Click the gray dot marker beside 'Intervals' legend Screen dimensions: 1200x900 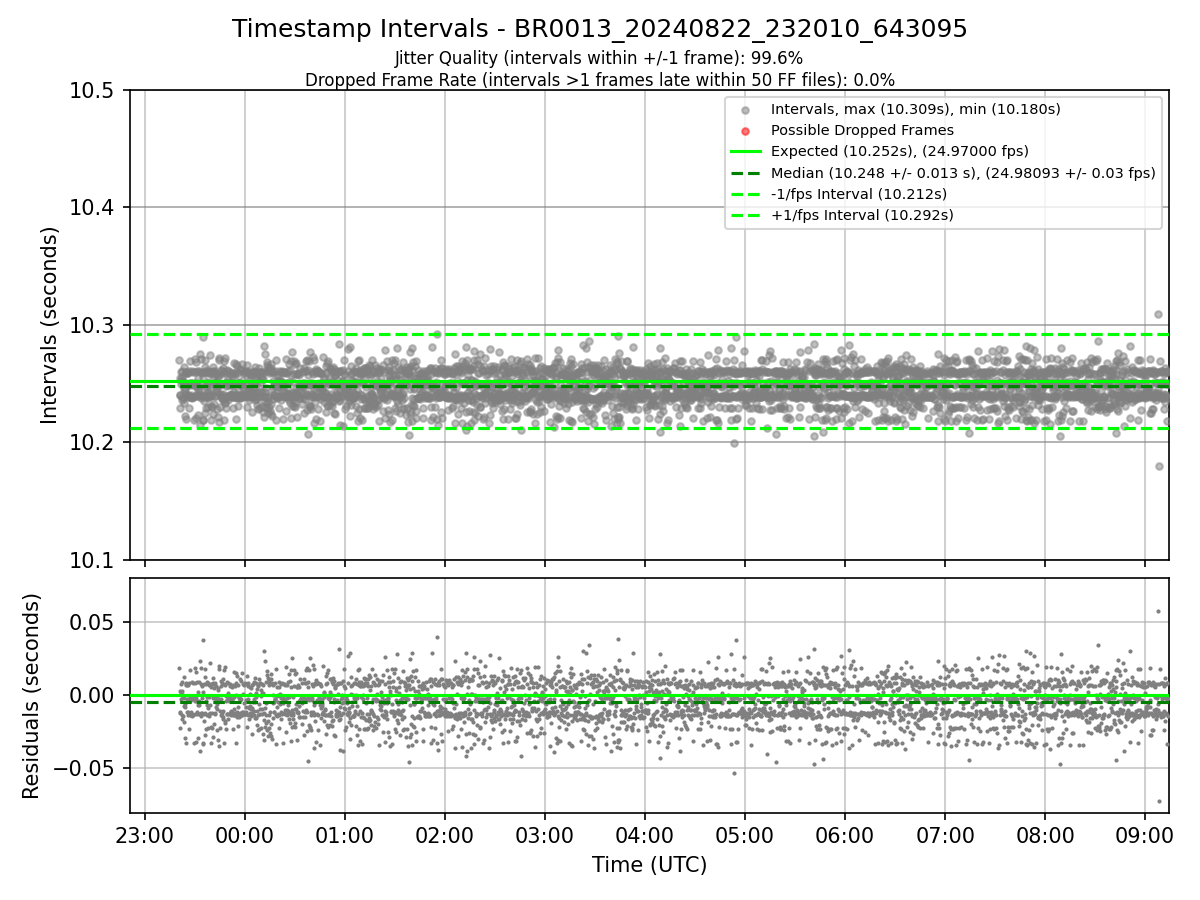[x=747, y=109]
